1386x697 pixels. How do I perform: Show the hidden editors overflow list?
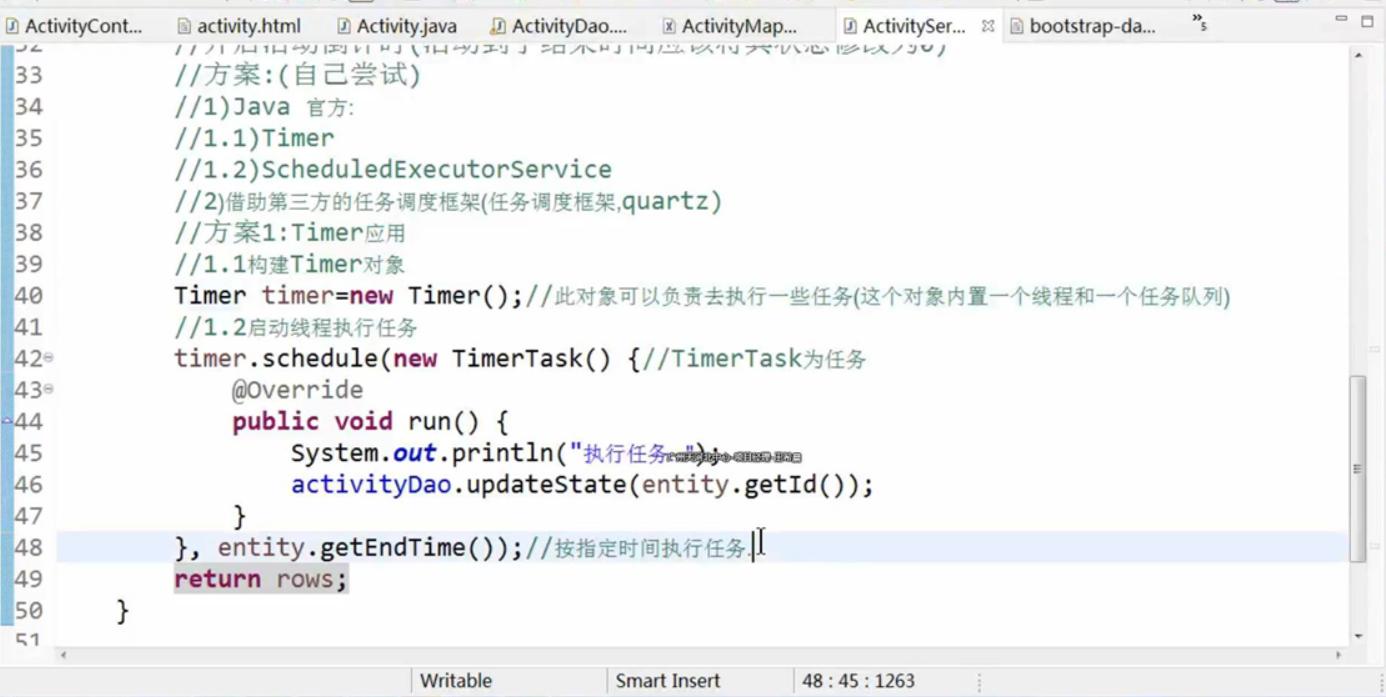click(1199, 22)
